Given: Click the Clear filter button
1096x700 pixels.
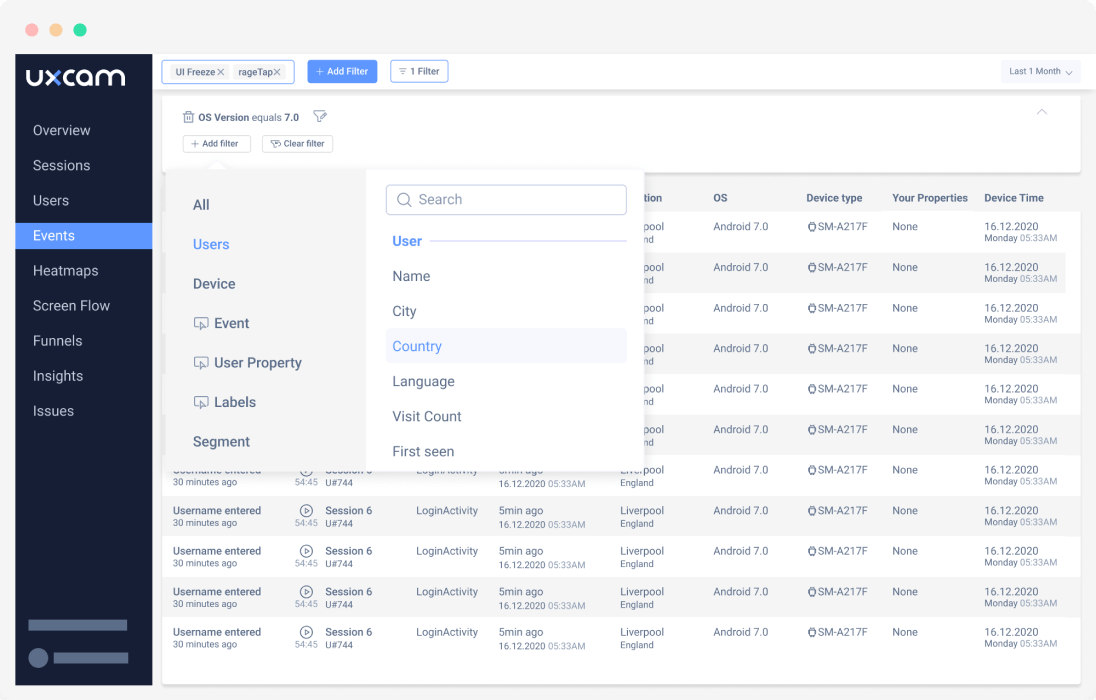Looking at the screenshot, I should pyautogui.click(x=297, y=143).
